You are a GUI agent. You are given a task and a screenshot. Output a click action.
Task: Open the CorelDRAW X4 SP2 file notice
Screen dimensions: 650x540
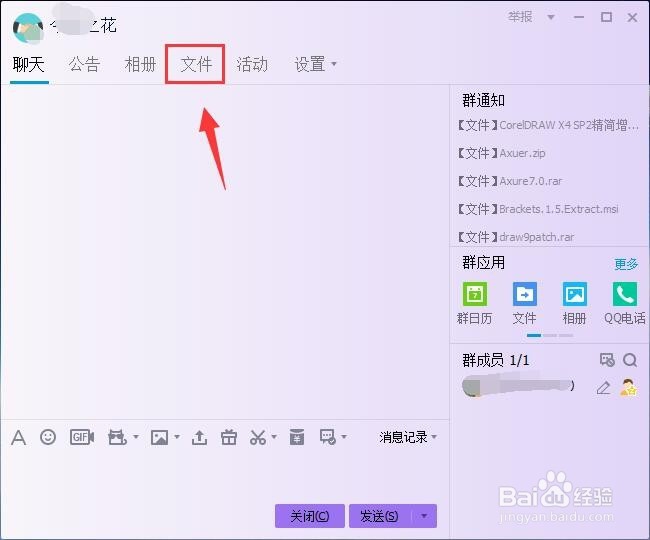pyautogui.click(x=548, y=125)
